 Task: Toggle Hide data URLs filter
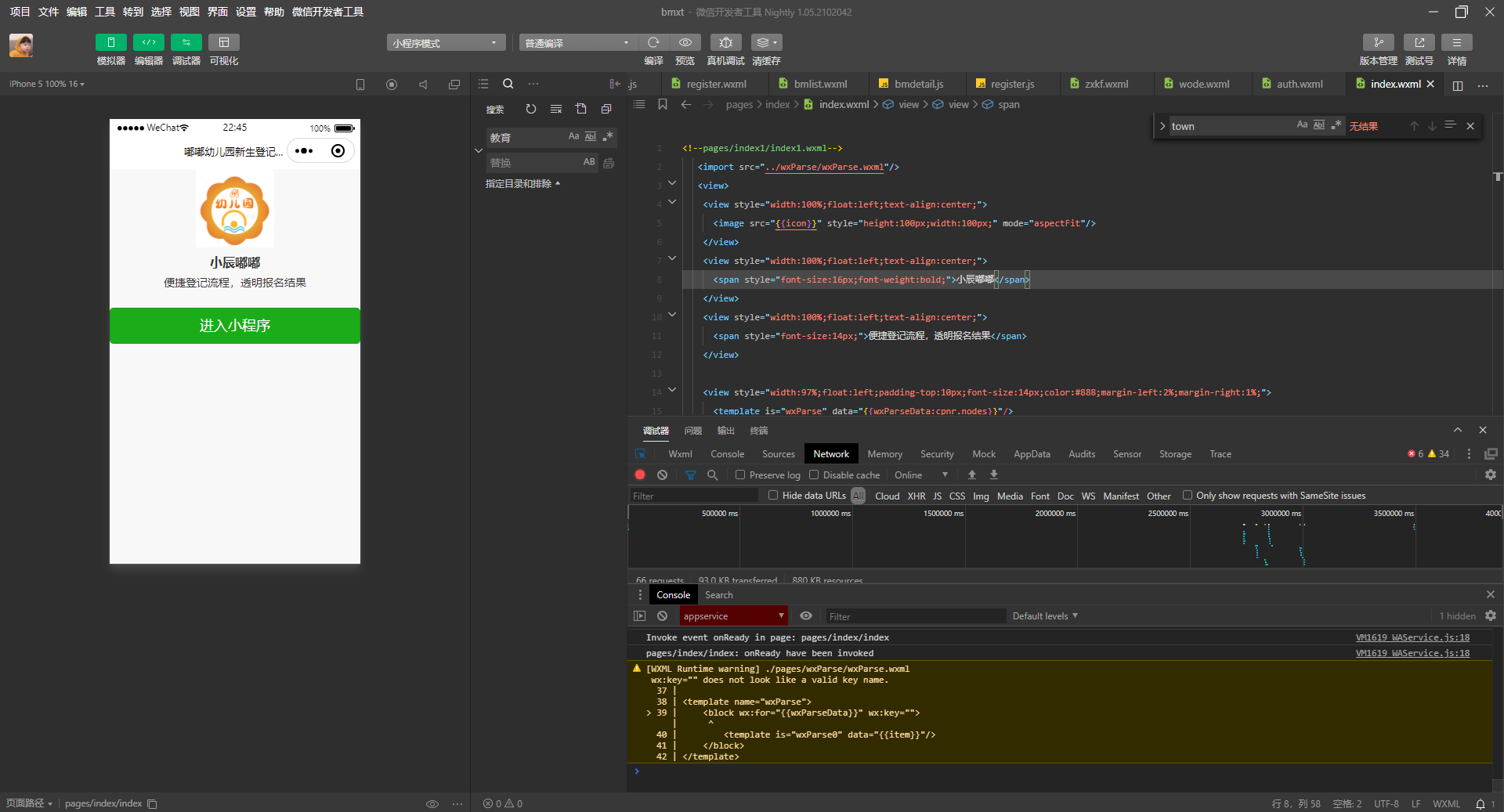click(x=774, y=495)
